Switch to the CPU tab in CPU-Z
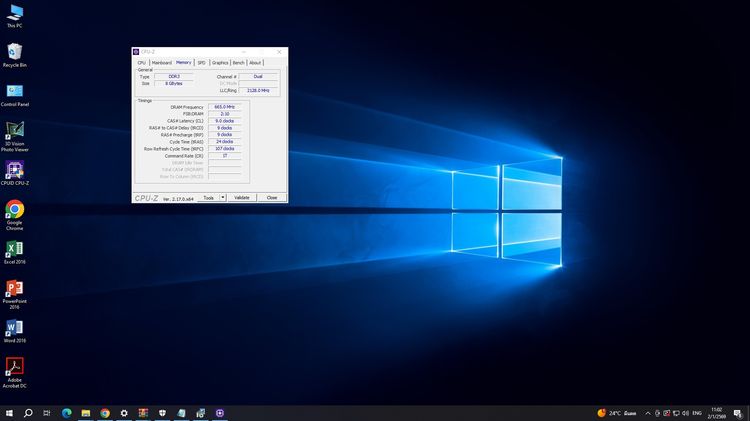 142,62
